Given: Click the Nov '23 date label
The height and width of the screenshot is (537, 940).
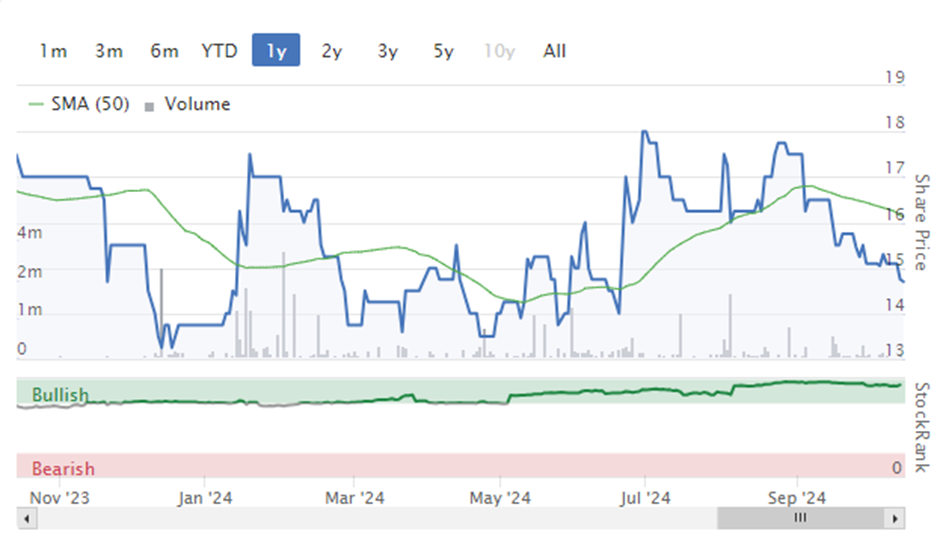Looking at the screenshot, I should click(59, 497).
